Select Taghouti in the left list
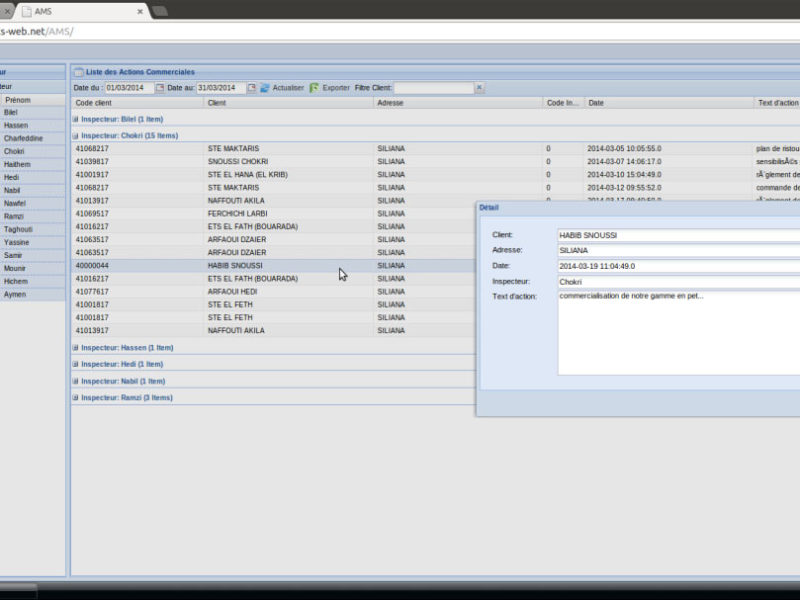 point(18,229)
